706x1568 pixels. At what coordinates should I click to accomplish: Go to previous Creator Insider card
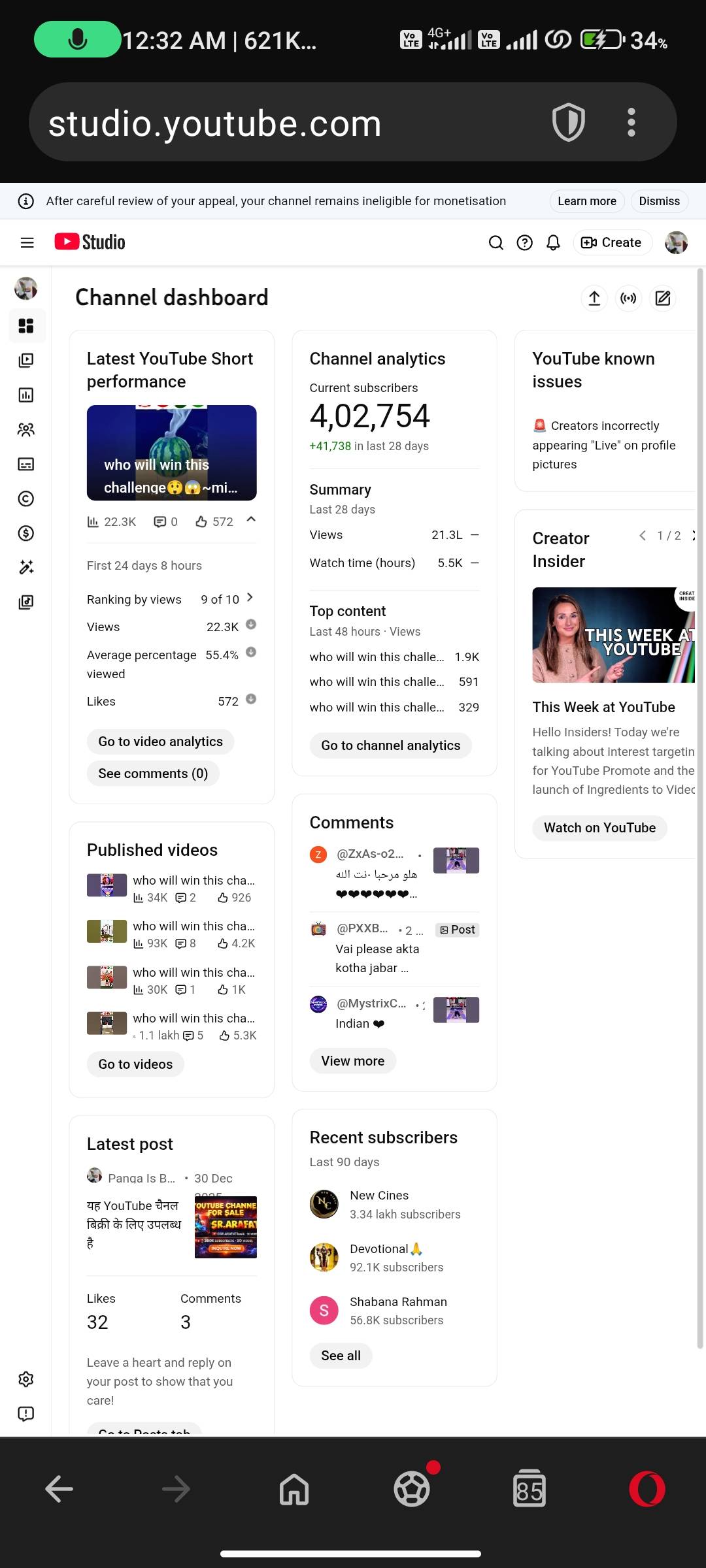tap(643, 536)
